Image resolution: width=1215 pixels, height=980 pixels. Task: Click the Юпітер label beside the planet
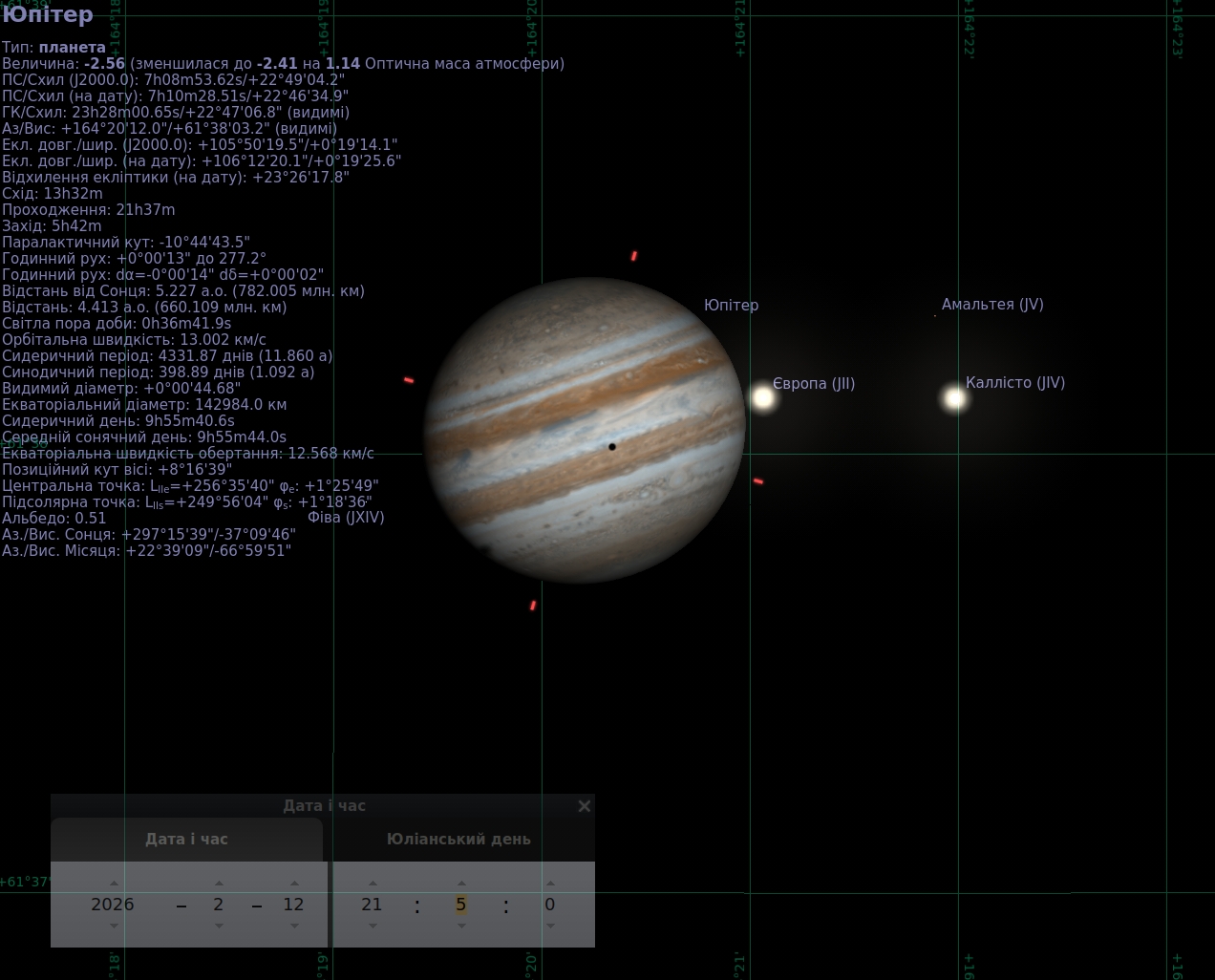[732, 306]
